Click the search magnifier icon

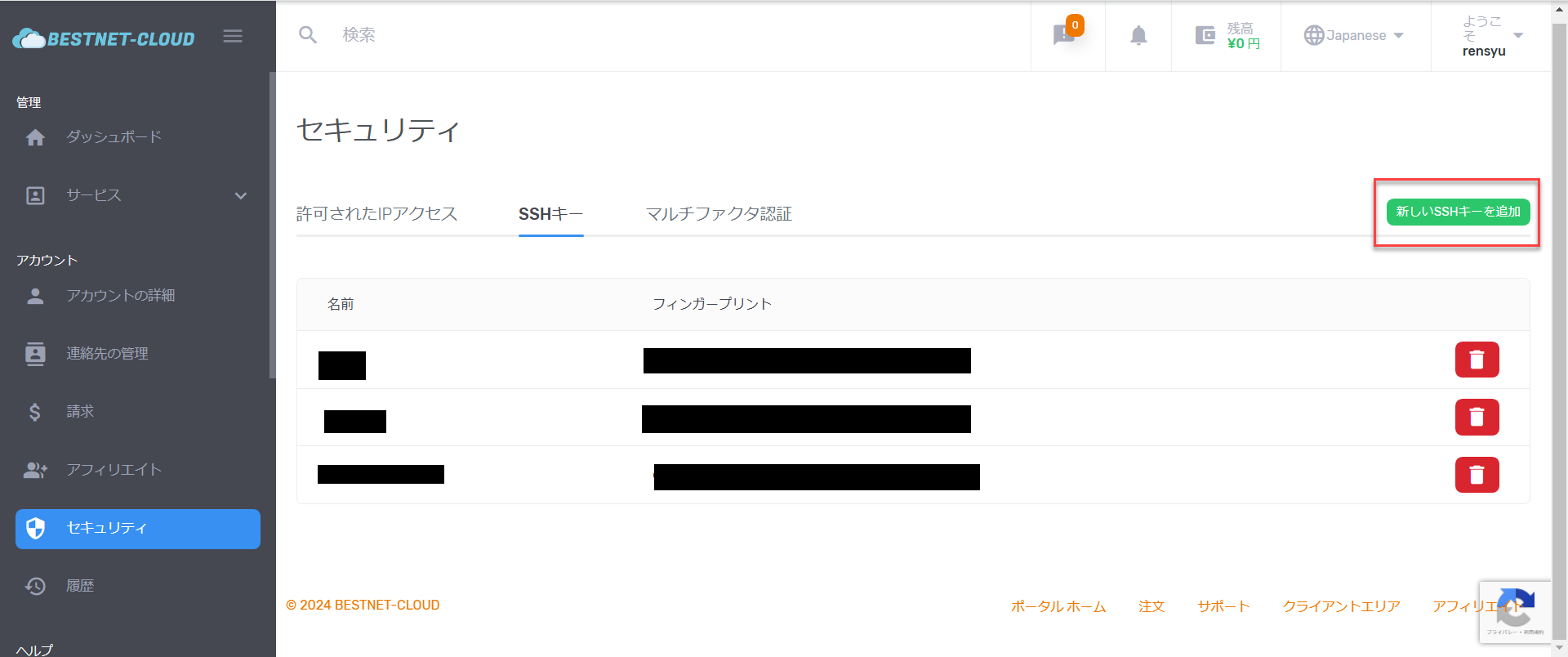pos(308,35)
